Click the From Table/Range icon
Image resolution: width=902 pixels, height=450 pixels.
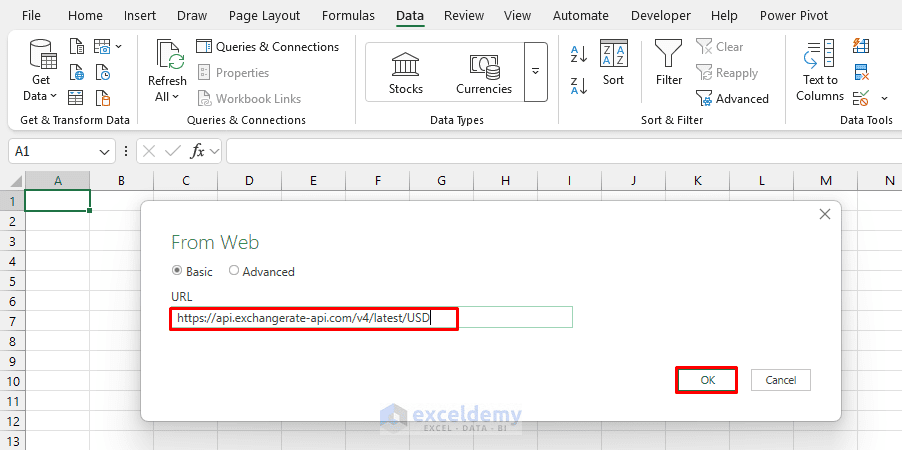(77, 98)
